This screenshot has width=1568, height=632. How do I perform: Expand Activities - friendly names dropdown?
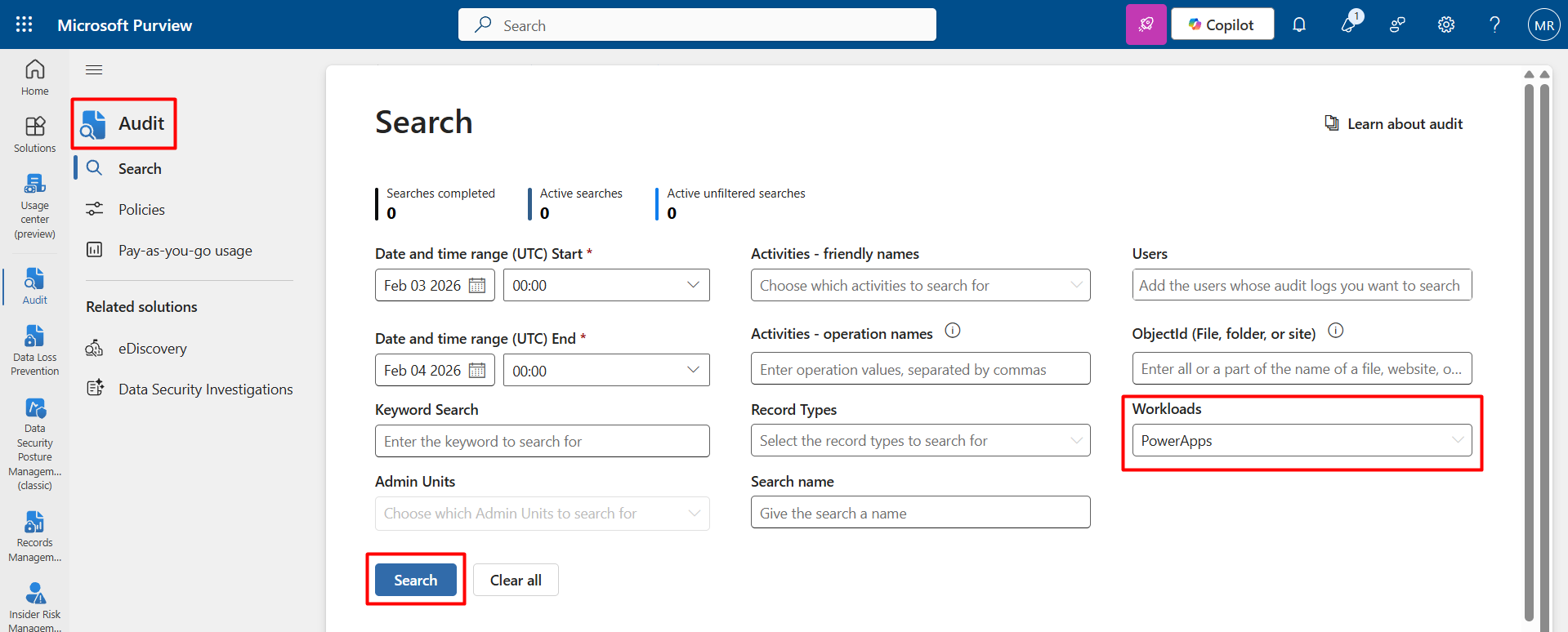pos(920,285)
